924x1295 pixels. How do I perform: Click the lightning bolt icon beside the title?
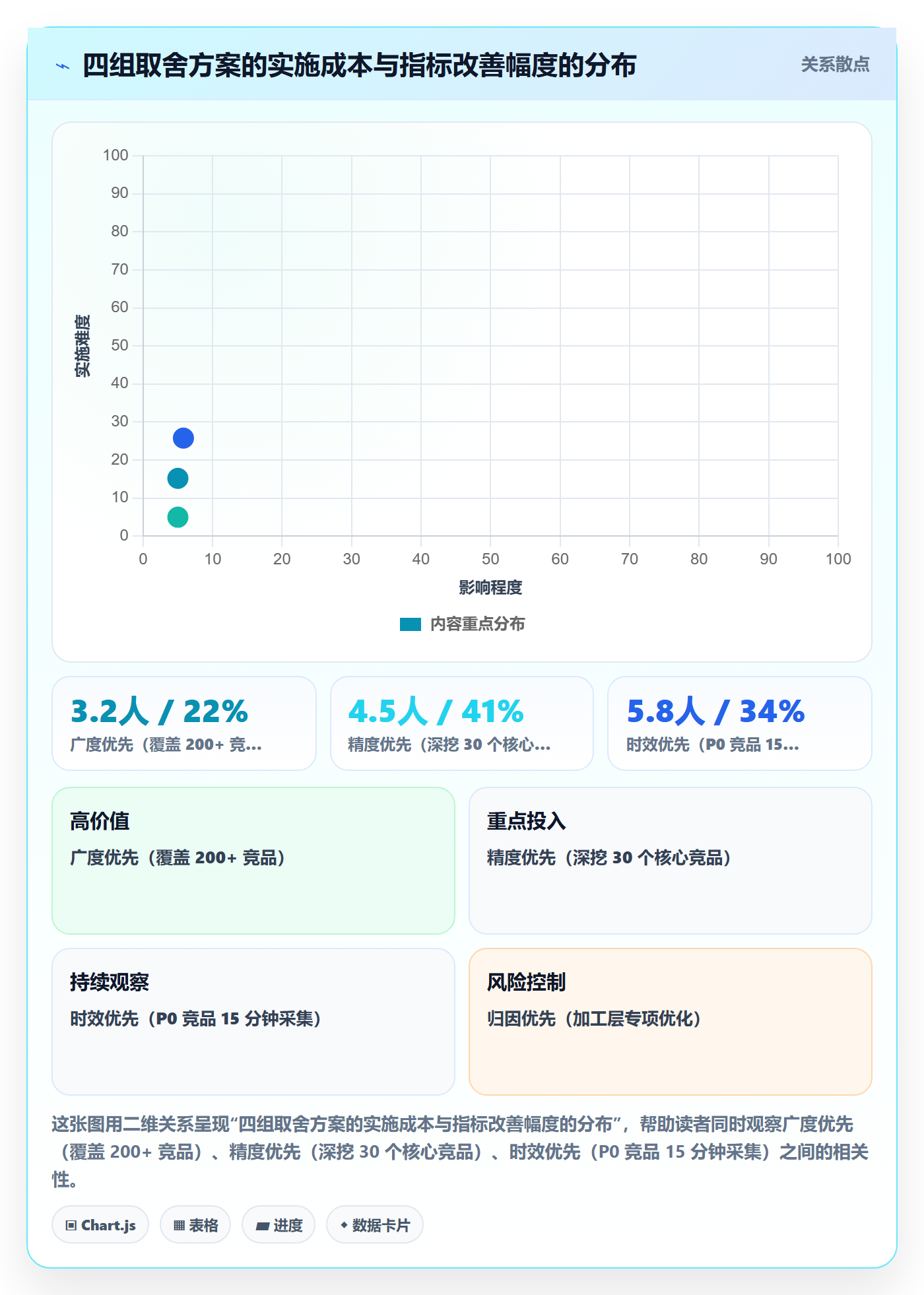tap(63, 66)
